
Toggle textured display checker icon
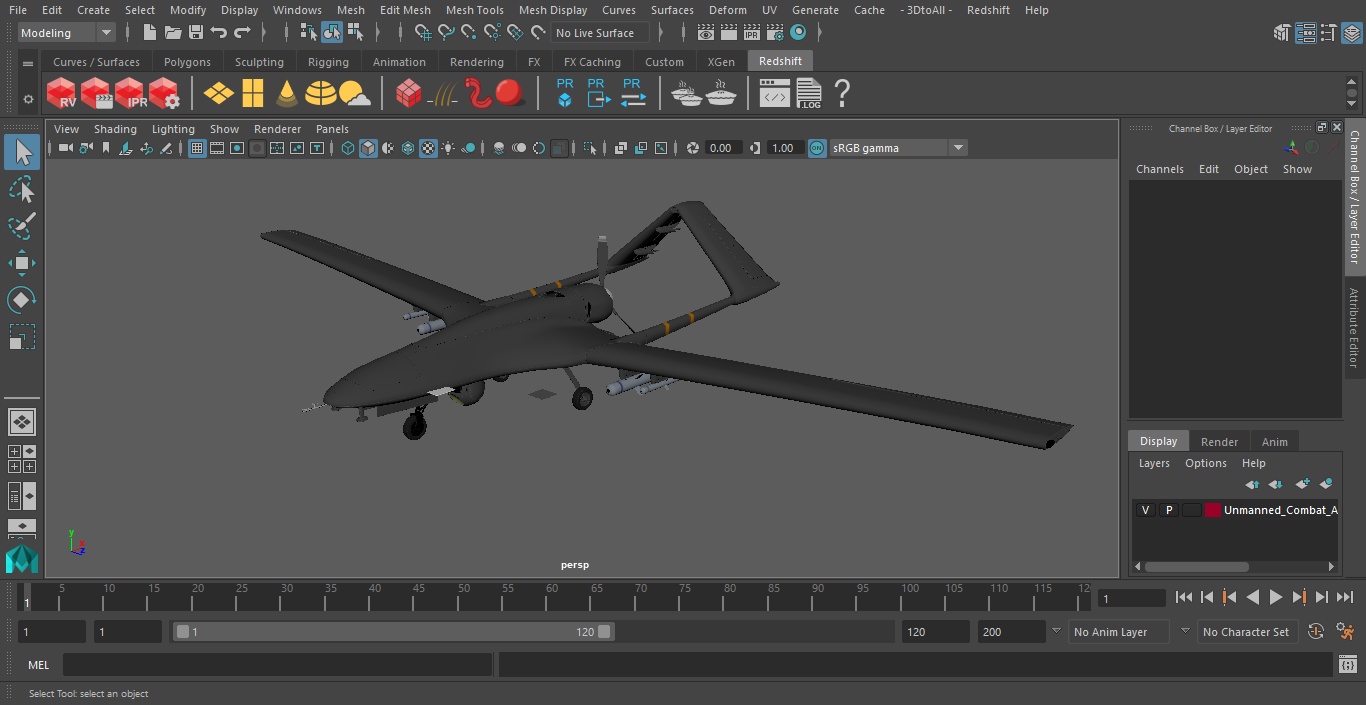pyautogui.click(x=428, y=148)
